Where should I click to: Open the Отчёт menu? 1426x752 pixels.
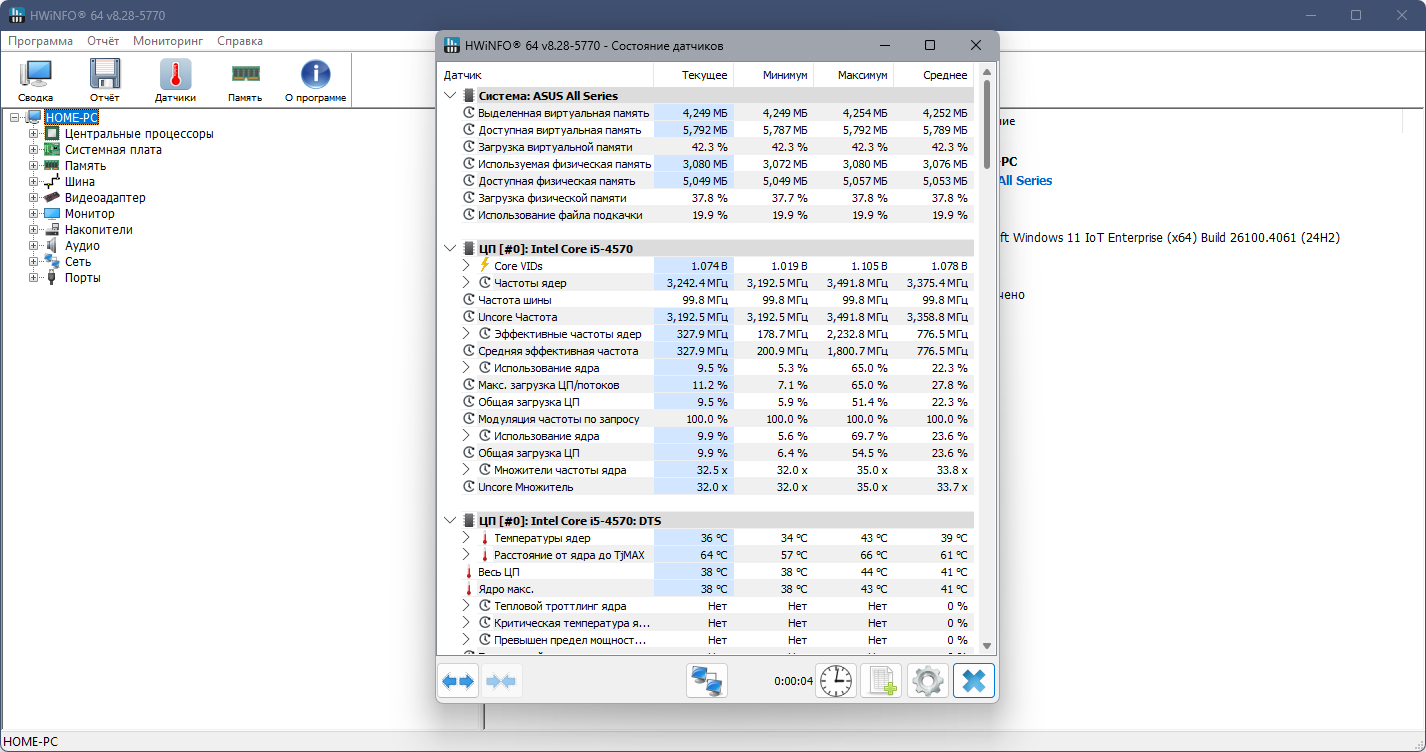(103, 41)
